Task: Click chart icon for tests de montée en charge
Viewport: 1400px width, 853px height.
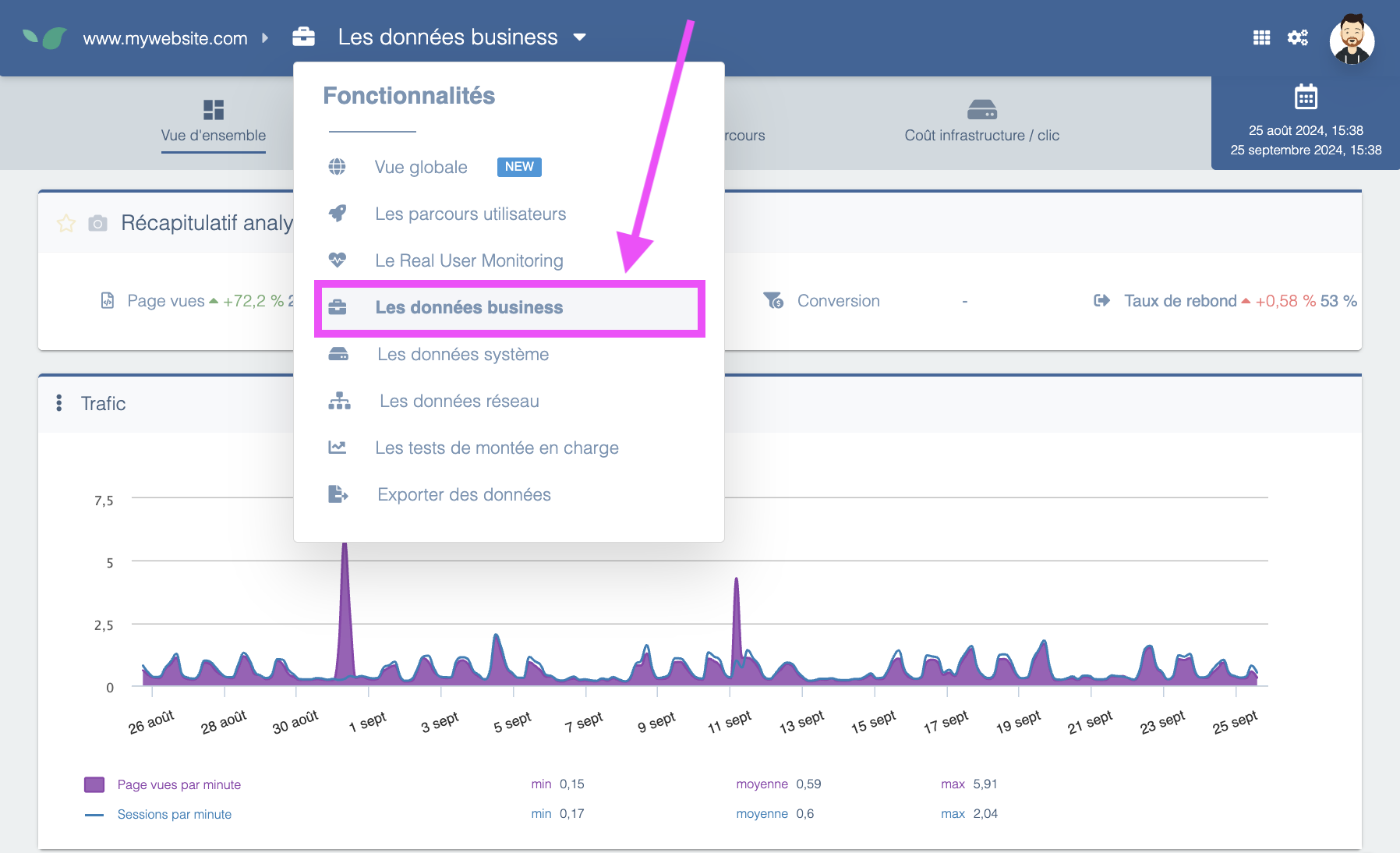Action: pyautogui.click(x=338, y=448)
